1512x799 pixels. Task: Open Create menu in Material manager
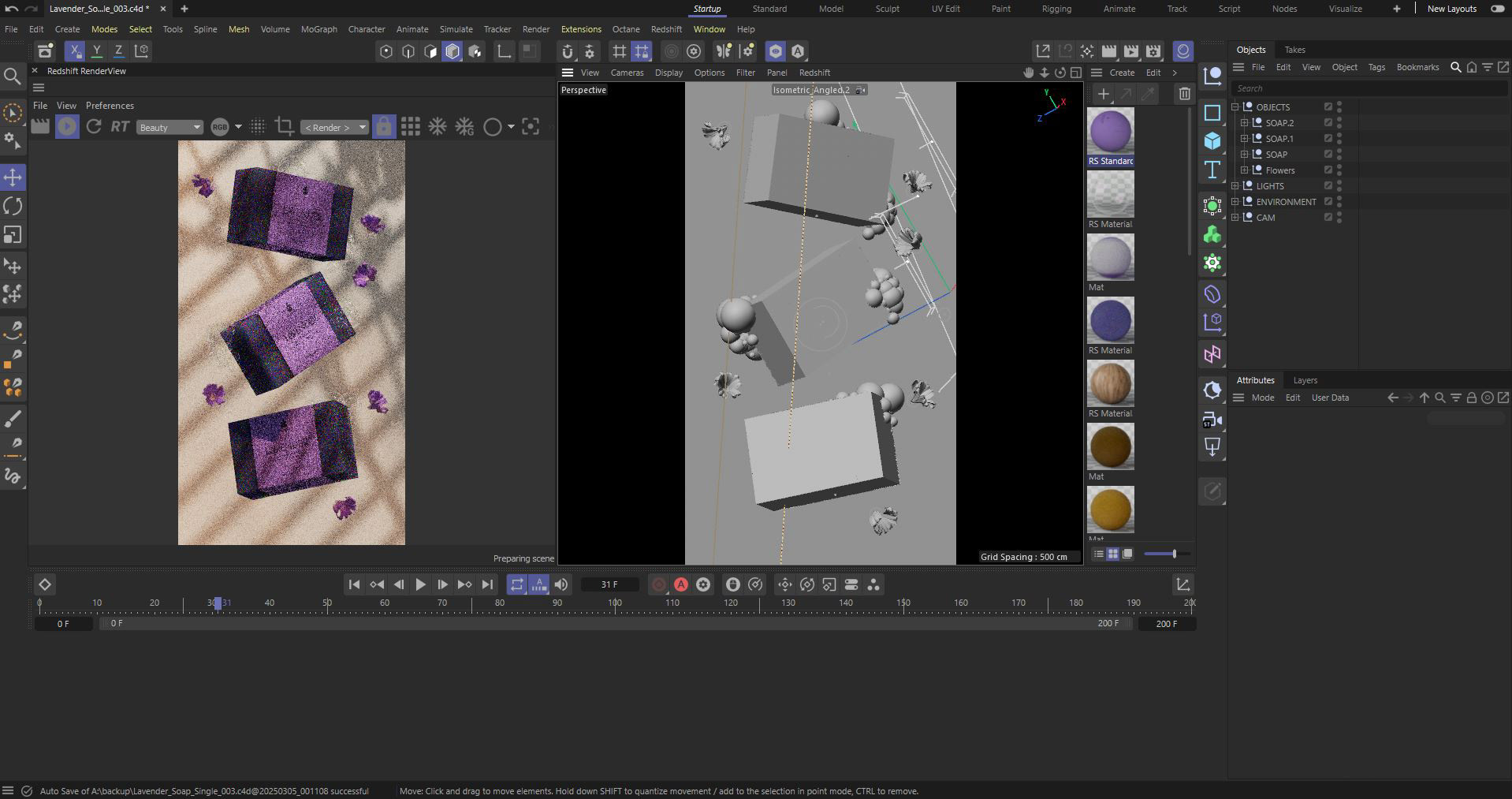[1122, 73]
